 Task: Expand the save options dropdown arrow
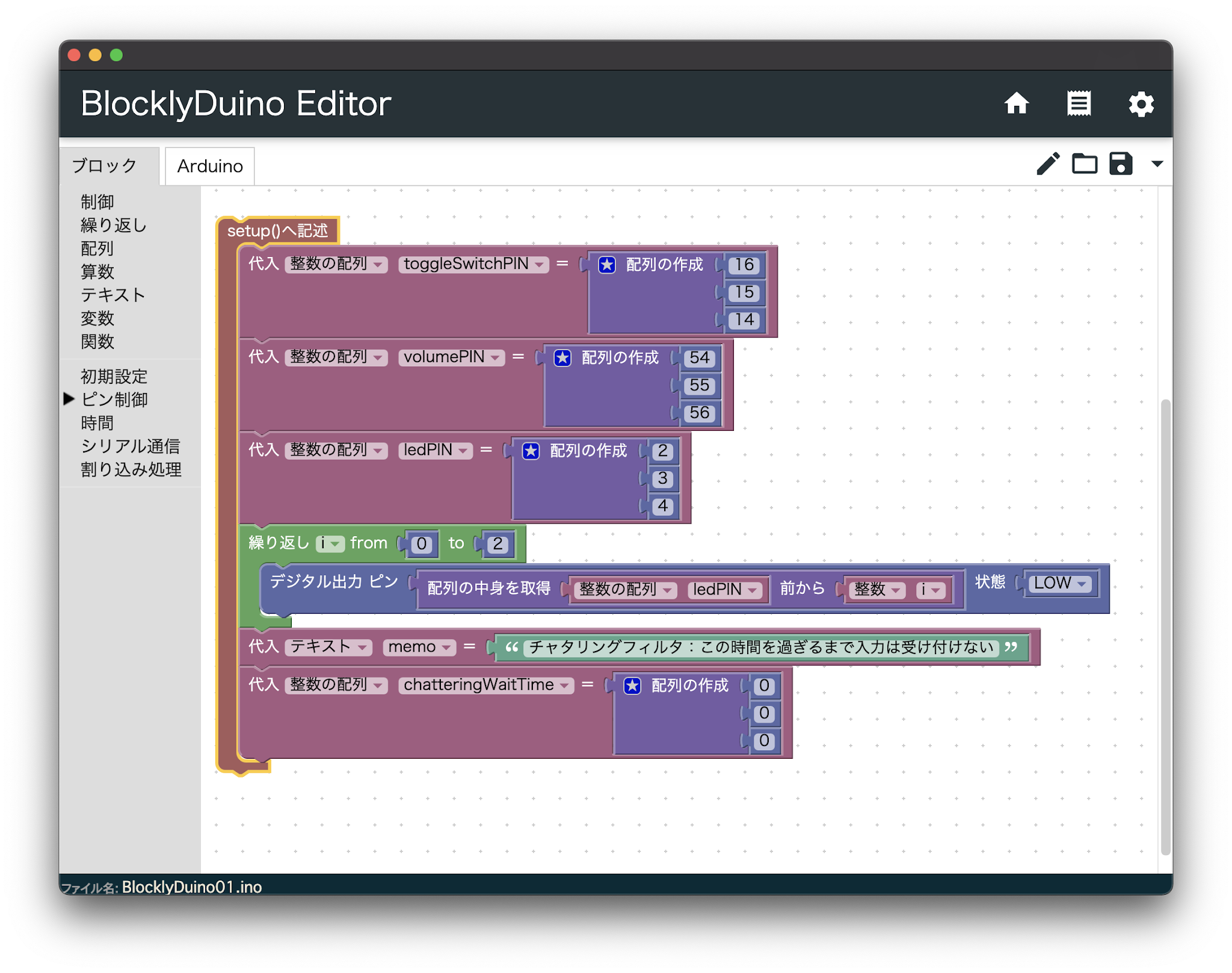click(1156, 164)
